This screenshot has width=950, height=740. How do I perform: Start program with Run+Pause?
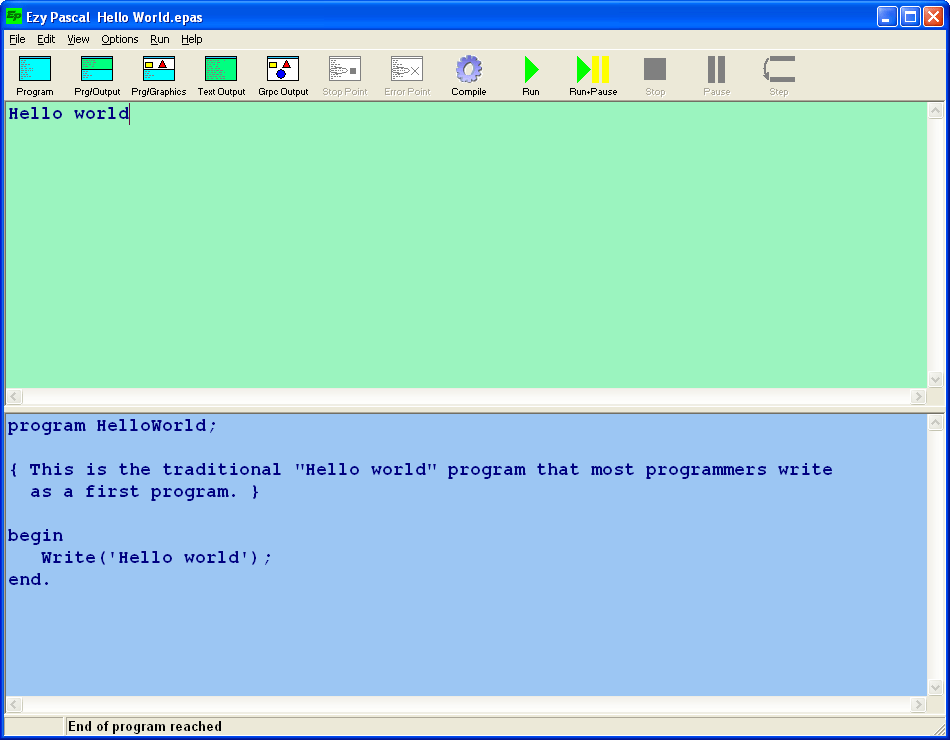[592, 68]
